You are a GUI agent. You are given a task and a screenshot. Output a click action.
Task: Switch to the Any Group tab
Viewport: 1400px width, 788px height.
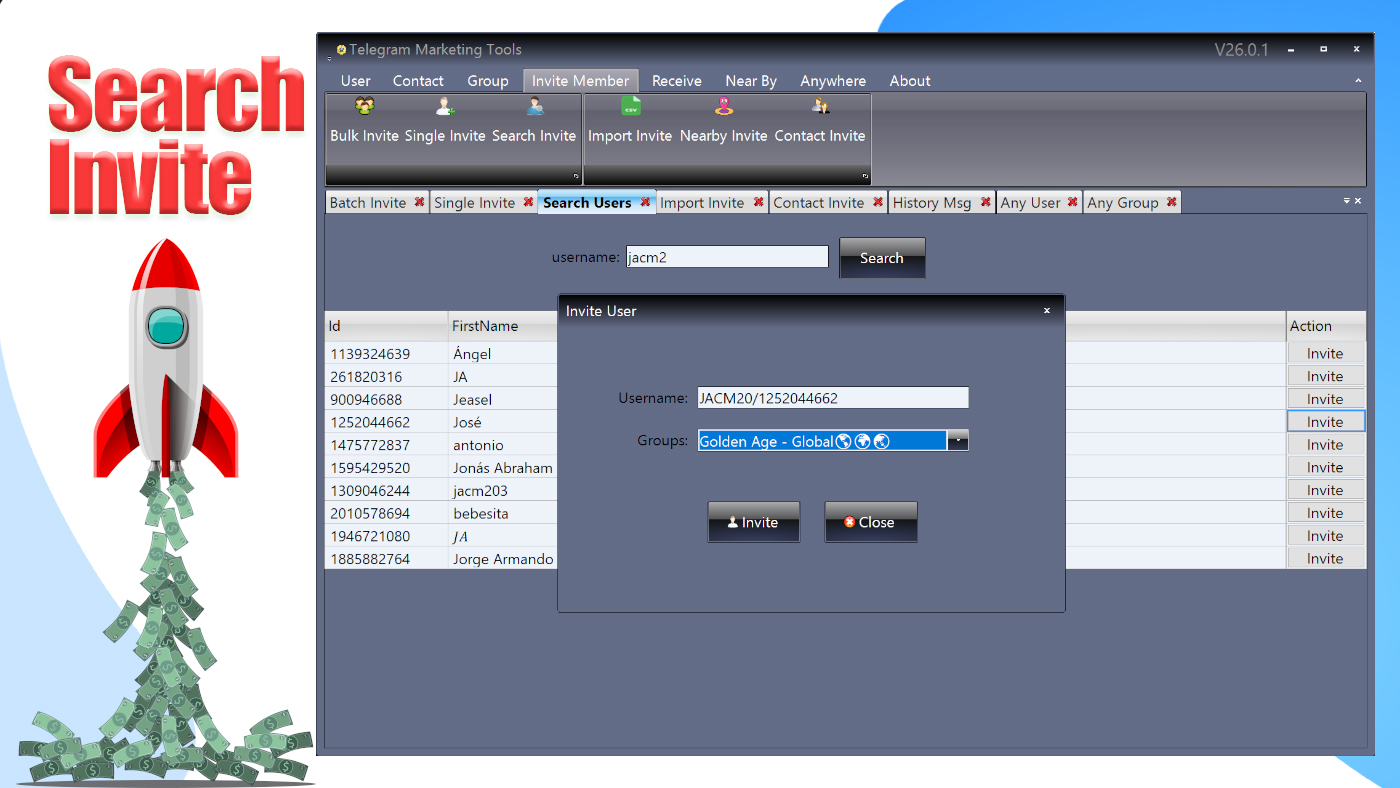point(1122,202)
